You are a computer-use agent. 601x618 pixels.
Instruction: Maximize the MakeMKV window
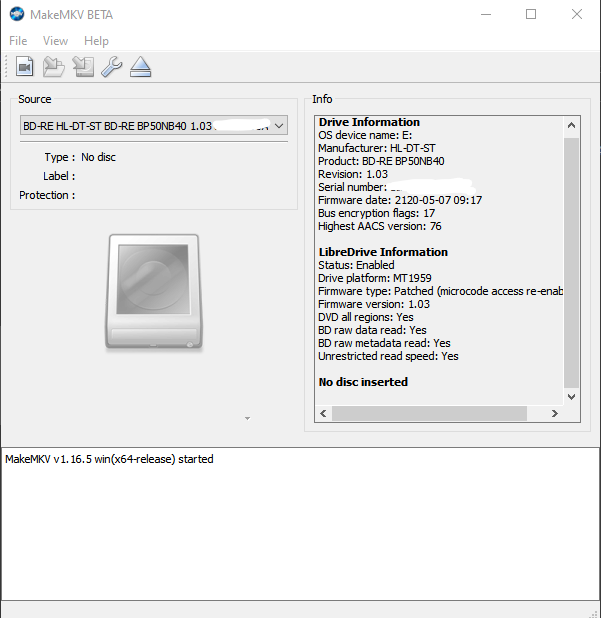[x=531, y=15]
